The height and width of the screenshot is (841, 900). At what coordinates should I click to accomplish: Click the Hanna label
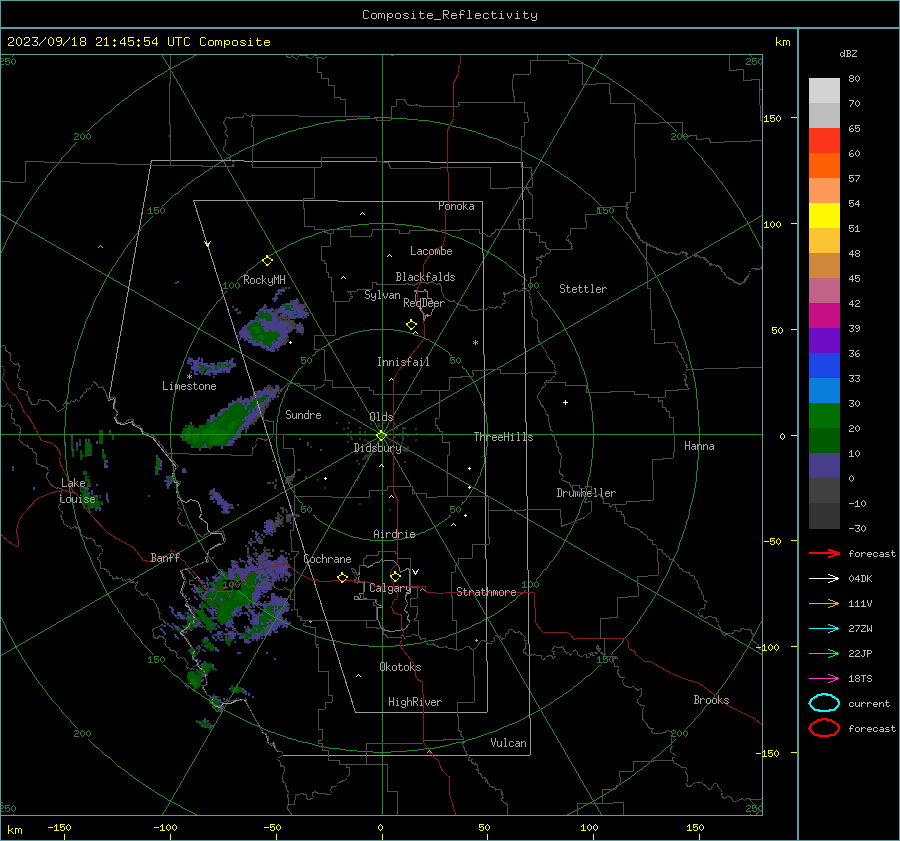pyautogui.click(x=699, y=446)
